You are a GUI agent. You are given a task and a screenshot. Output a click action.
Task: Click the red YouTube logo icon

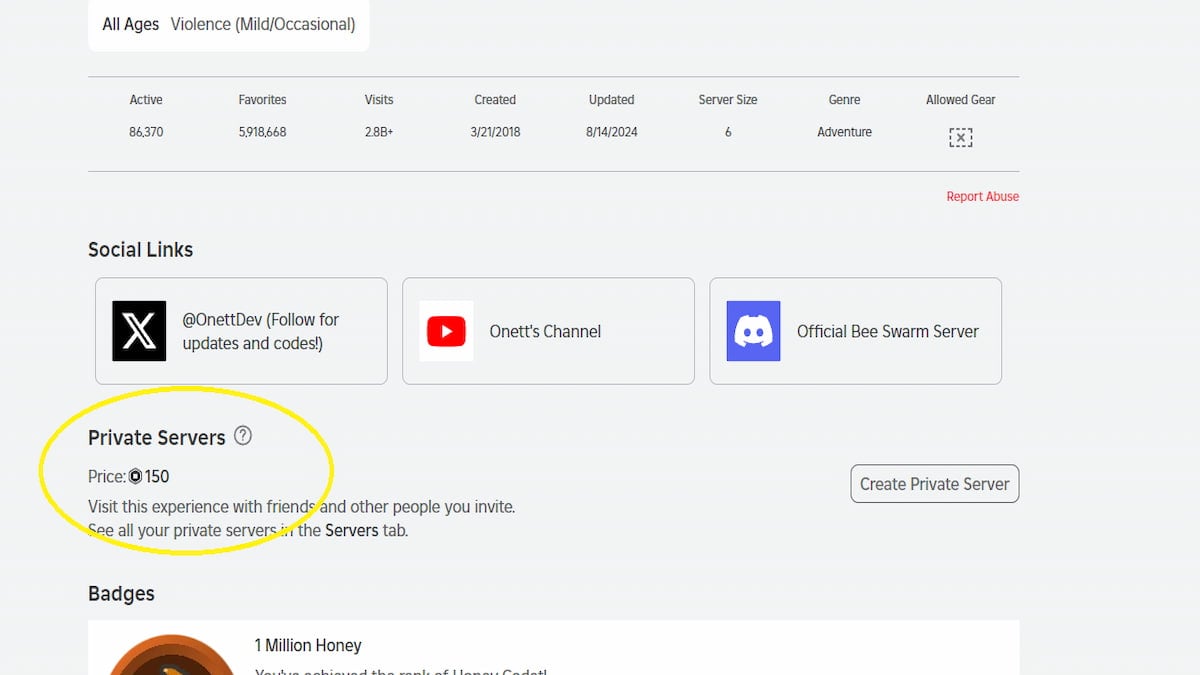446,331
